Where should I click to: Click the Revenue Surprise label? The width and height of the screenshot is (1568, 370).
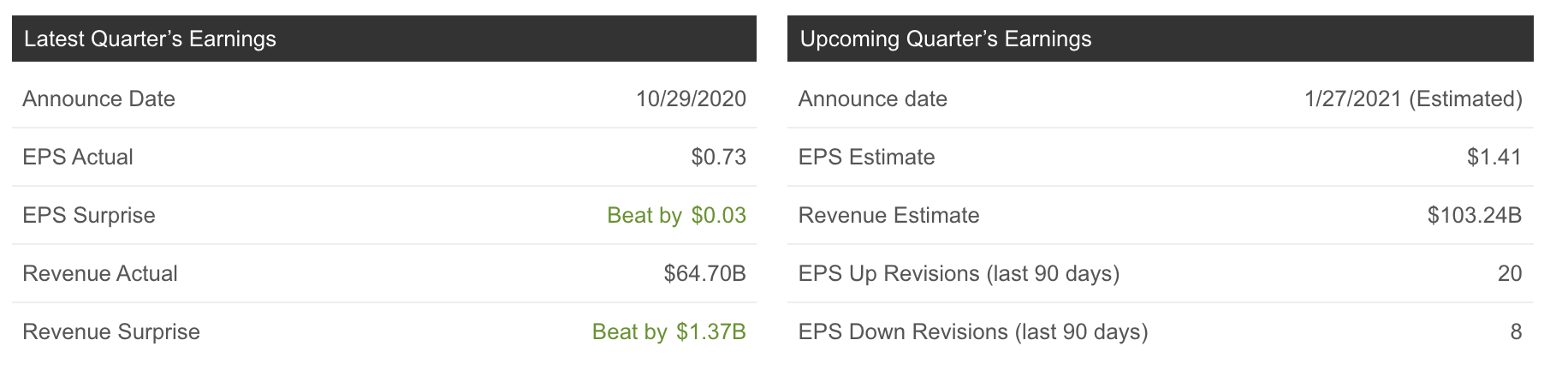coord(111,332)
